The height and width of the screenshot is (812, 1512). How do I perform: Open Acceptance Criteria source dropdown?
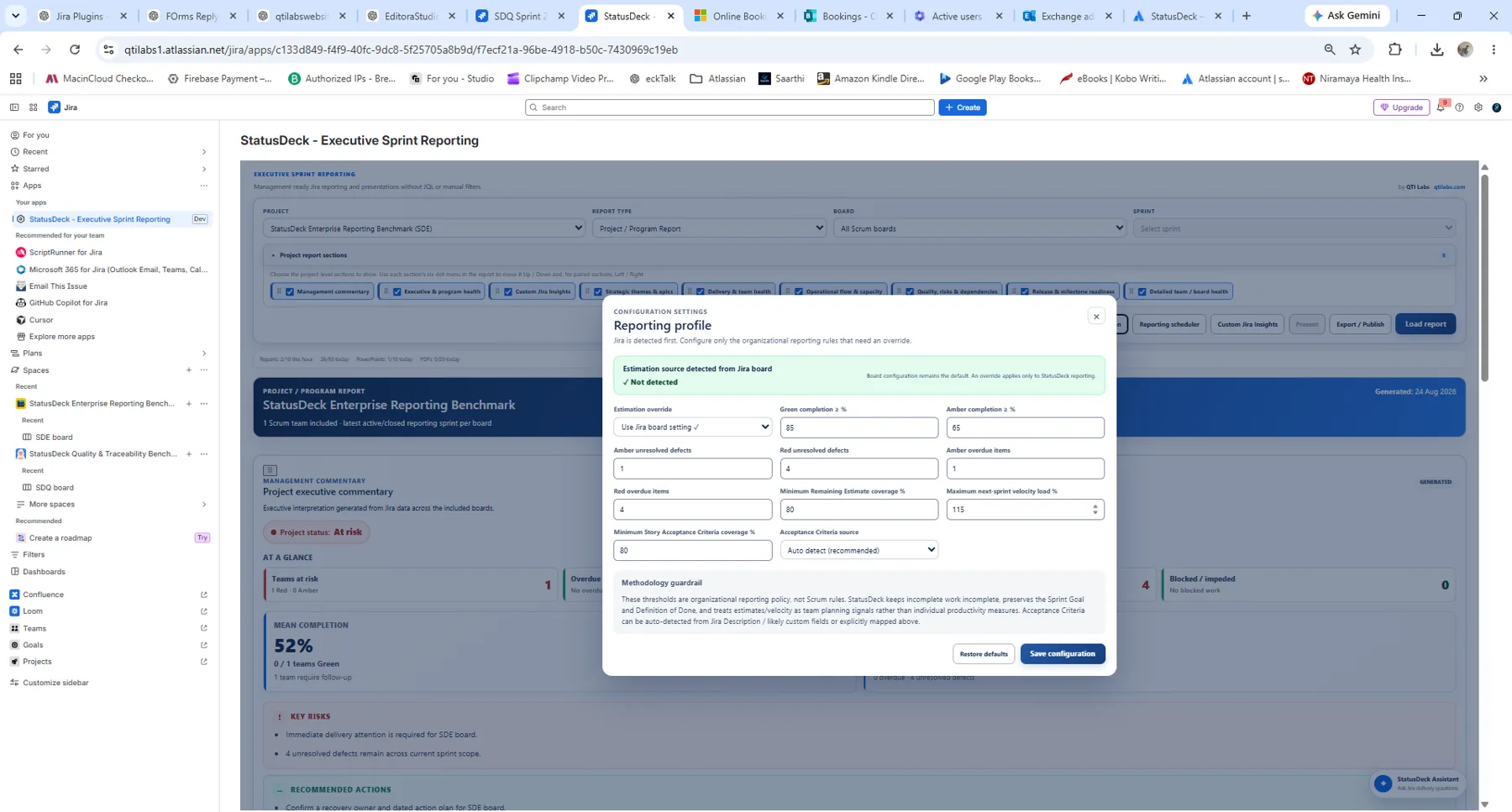click(858, 550)
